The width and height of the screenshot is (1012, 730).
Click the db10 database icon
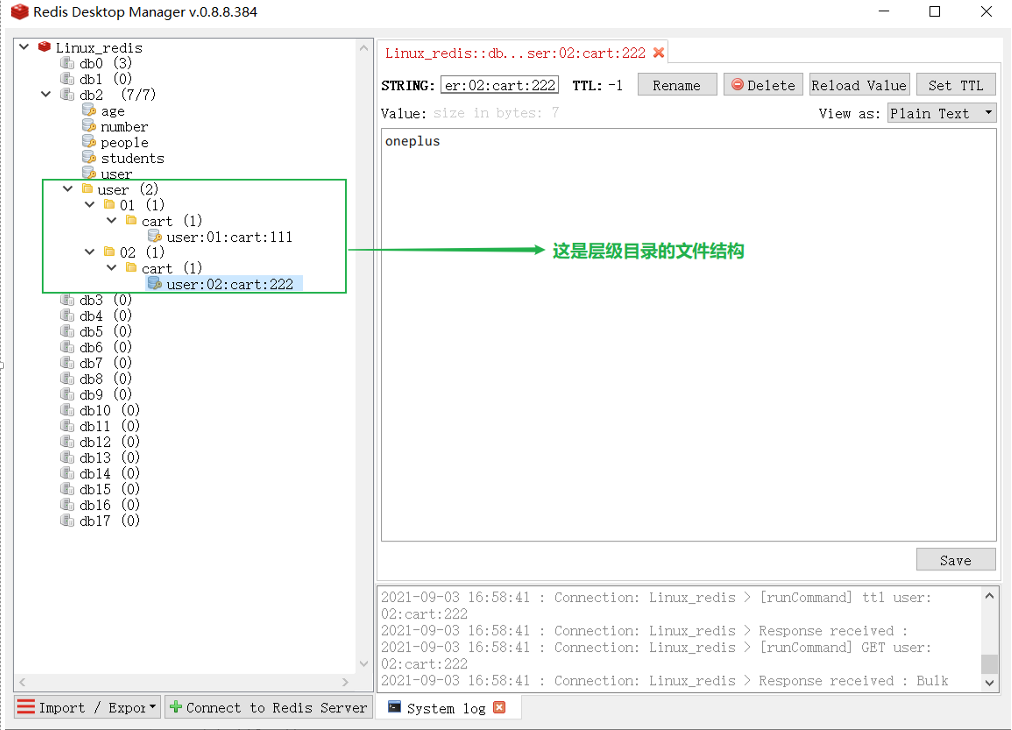pos(66,410)
